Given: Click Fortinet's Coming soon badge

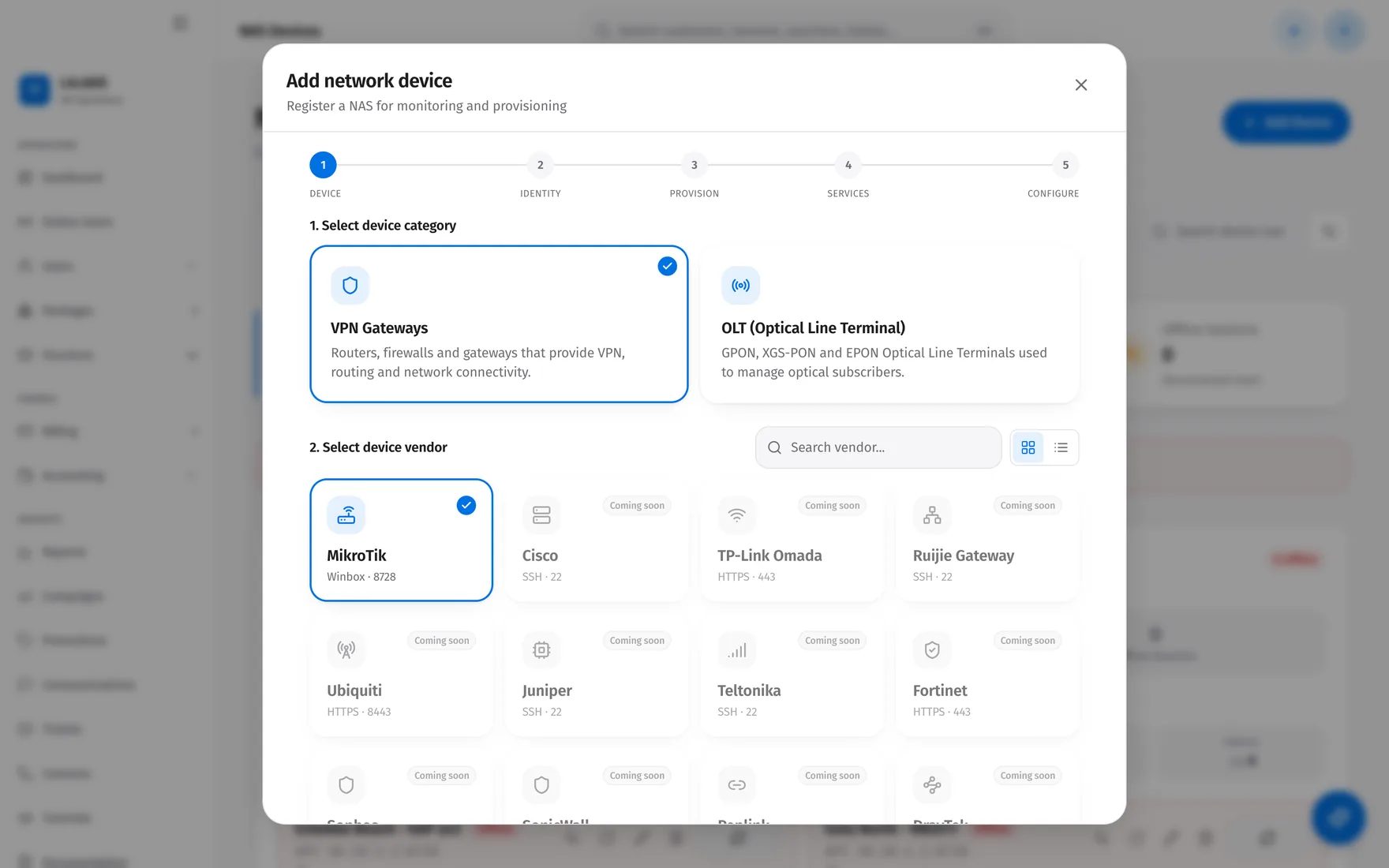Looking at the screenshot, I should [1028, 641].
